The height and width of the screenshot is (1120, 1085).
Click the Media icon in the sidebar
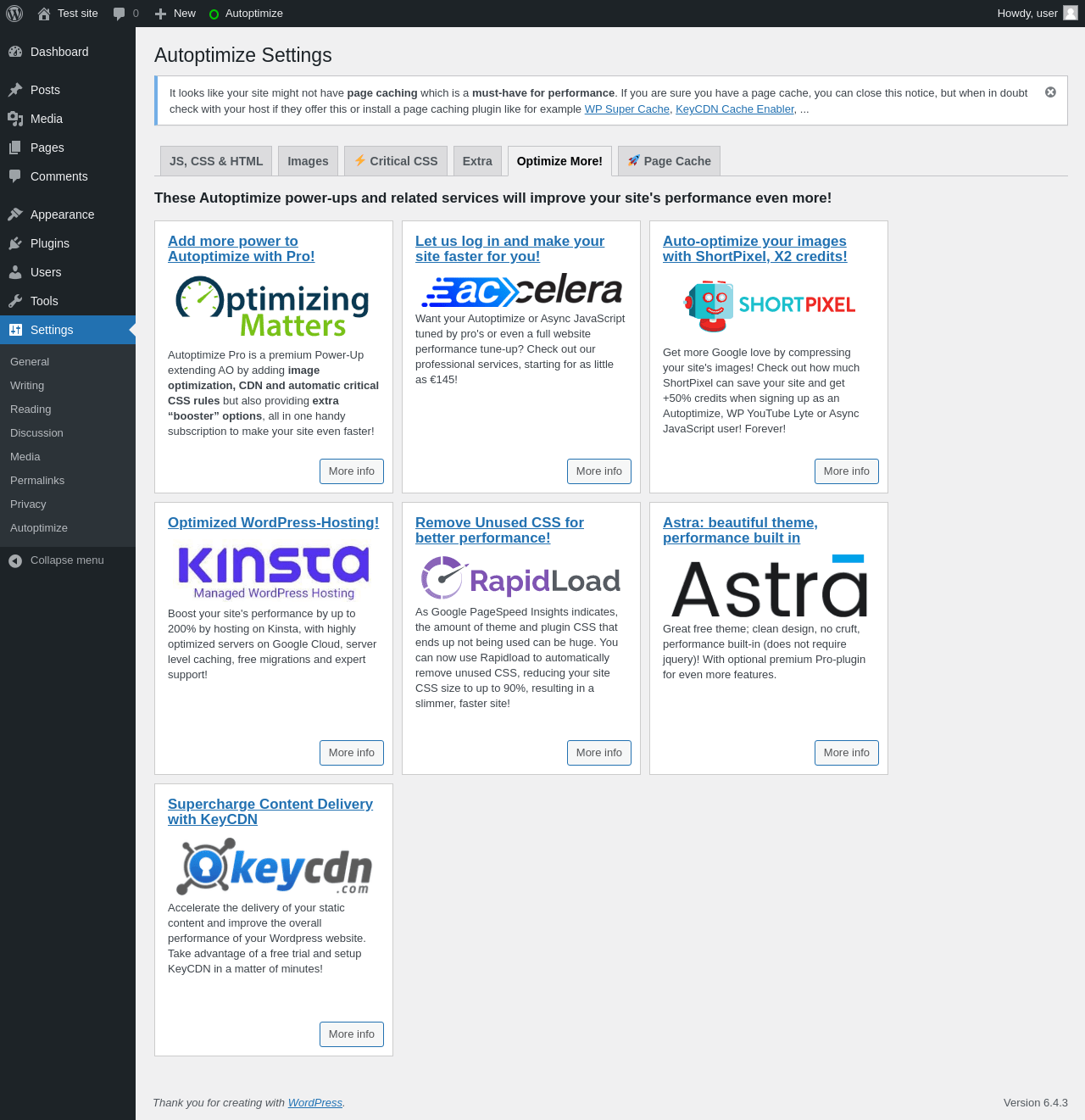click(15, 119)
